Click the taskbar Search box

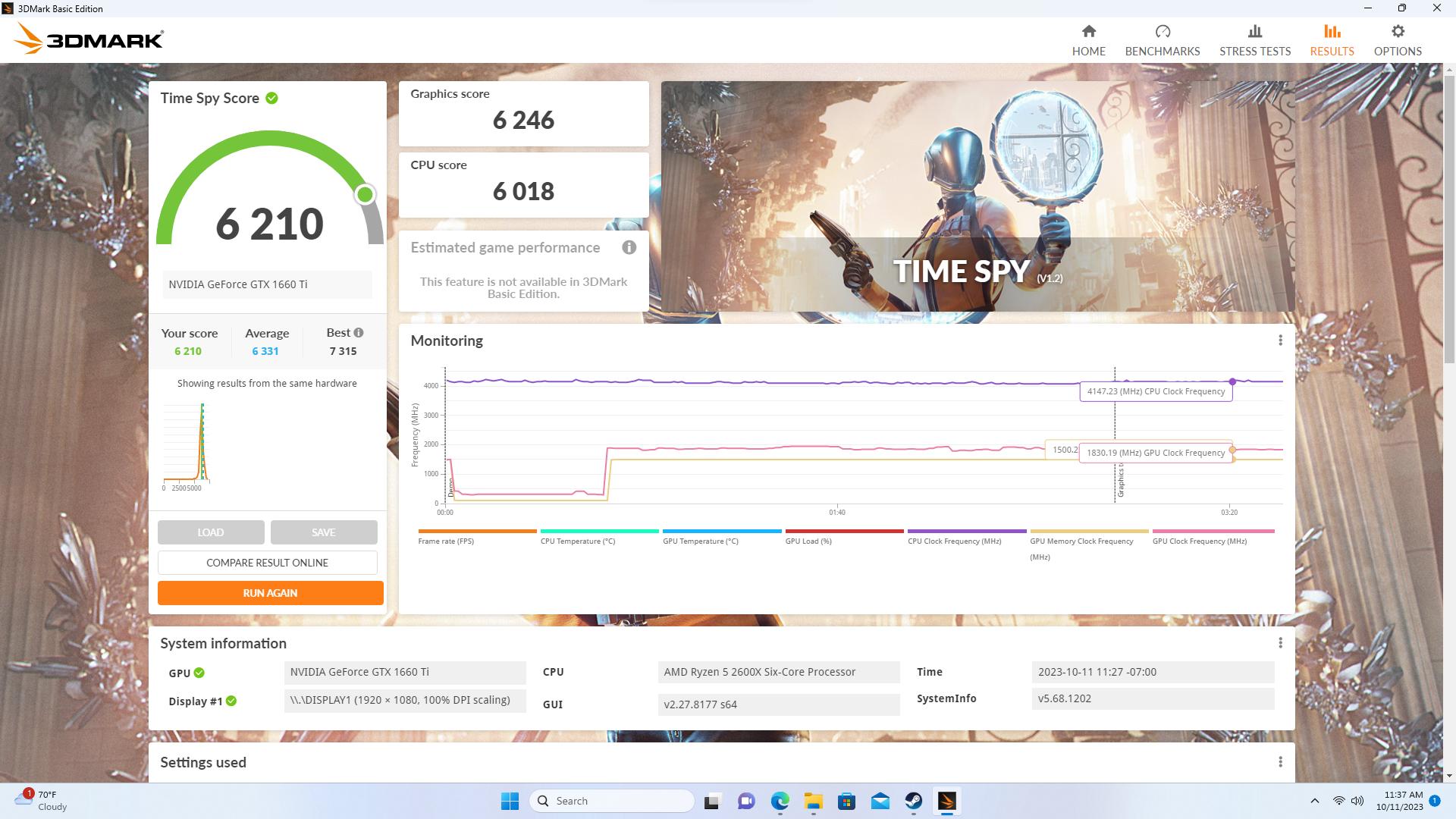pos(611,801)
